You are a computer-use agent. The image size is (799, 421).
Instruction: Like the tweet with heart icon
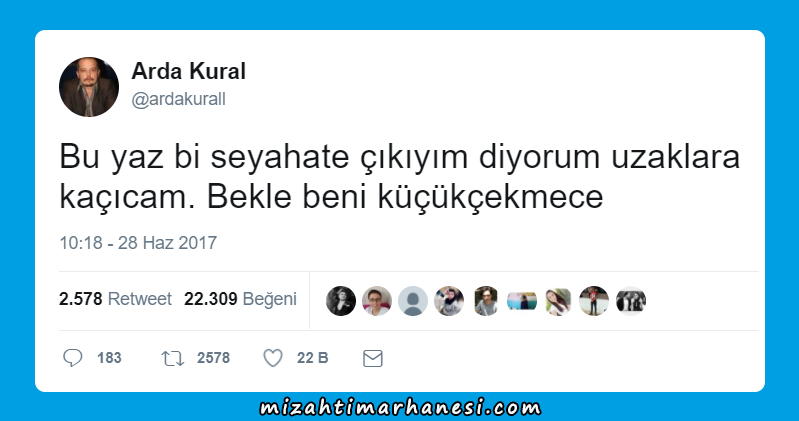[273, 358]
